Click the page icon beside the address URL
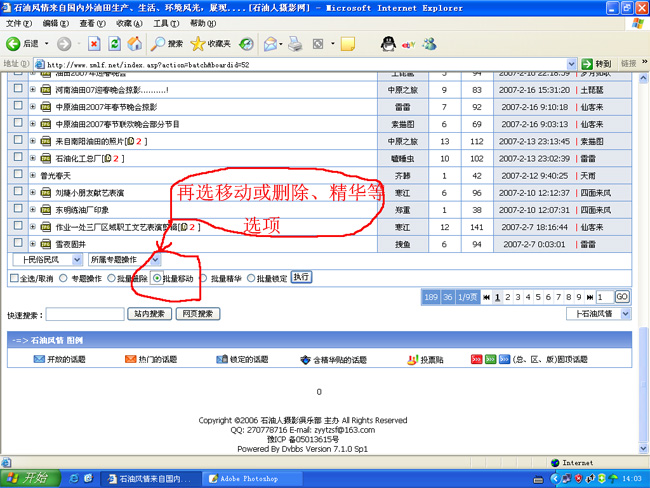Viewport: 650px width, 488px height. point(40,64)
